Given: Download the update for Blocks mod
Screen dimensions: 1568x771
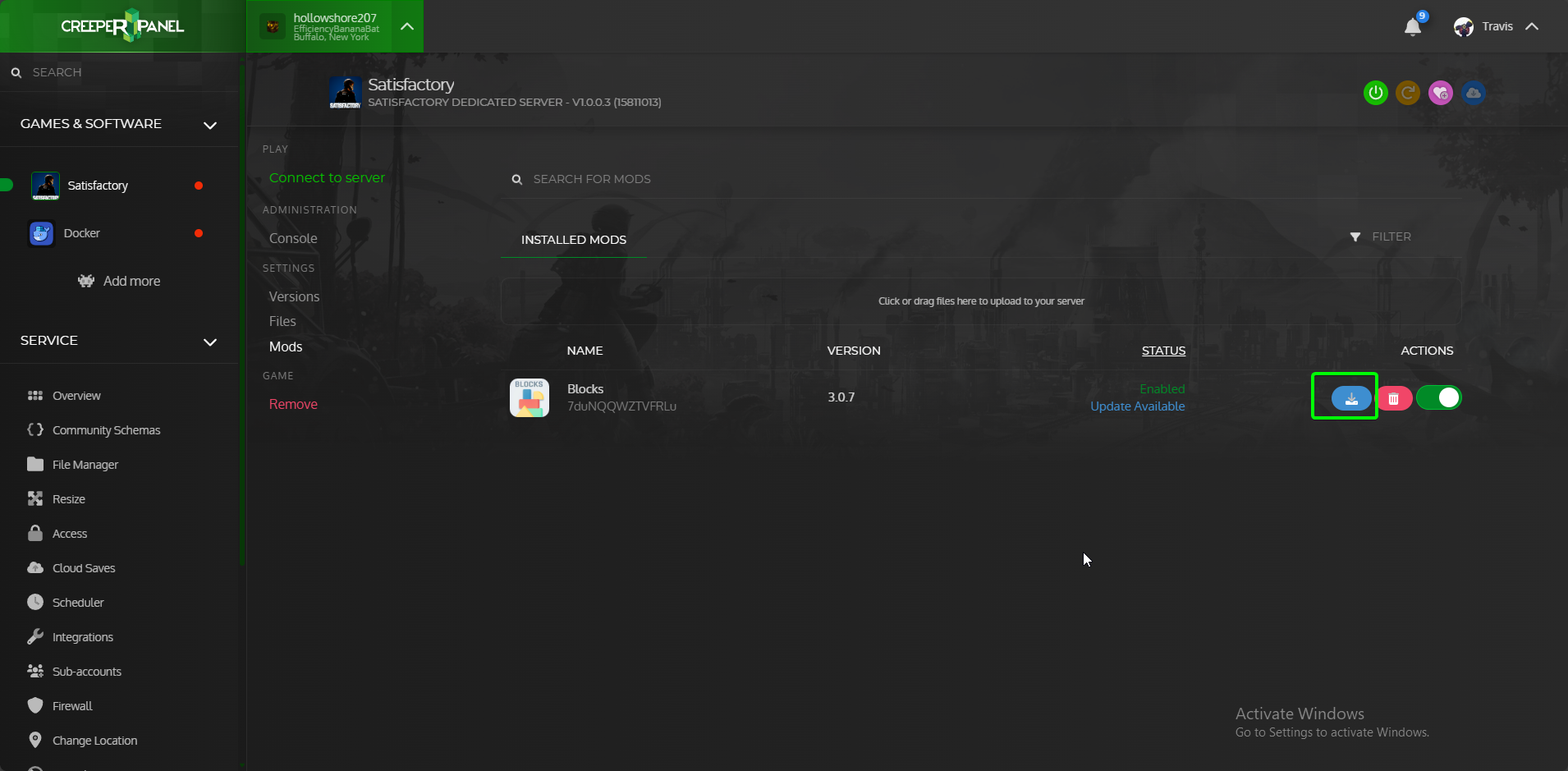Looking at the screenshot, I should [x=1351, y=398].
